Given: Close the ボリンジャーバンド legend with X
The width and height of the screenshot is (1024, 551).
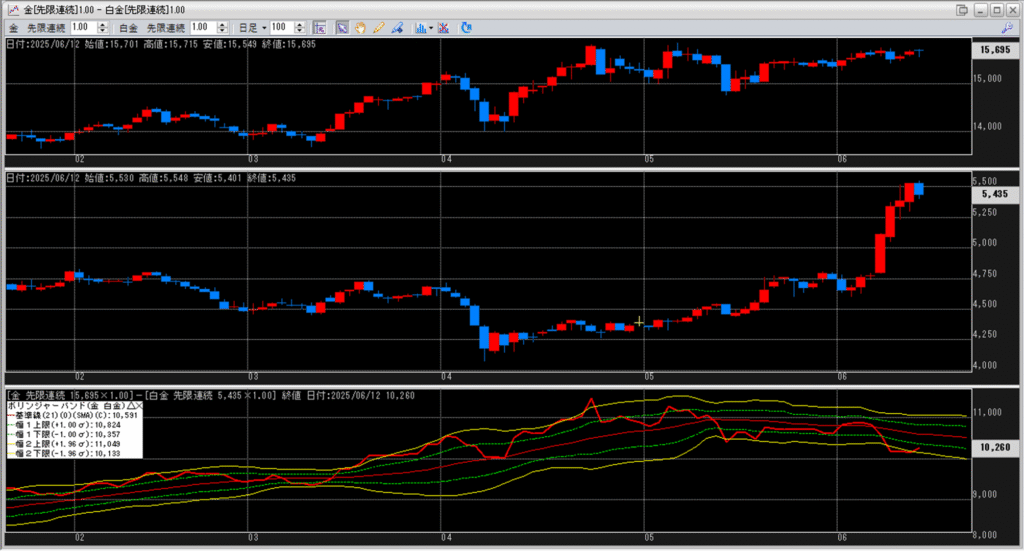Looking at the screenshot, I should point(139,407).
